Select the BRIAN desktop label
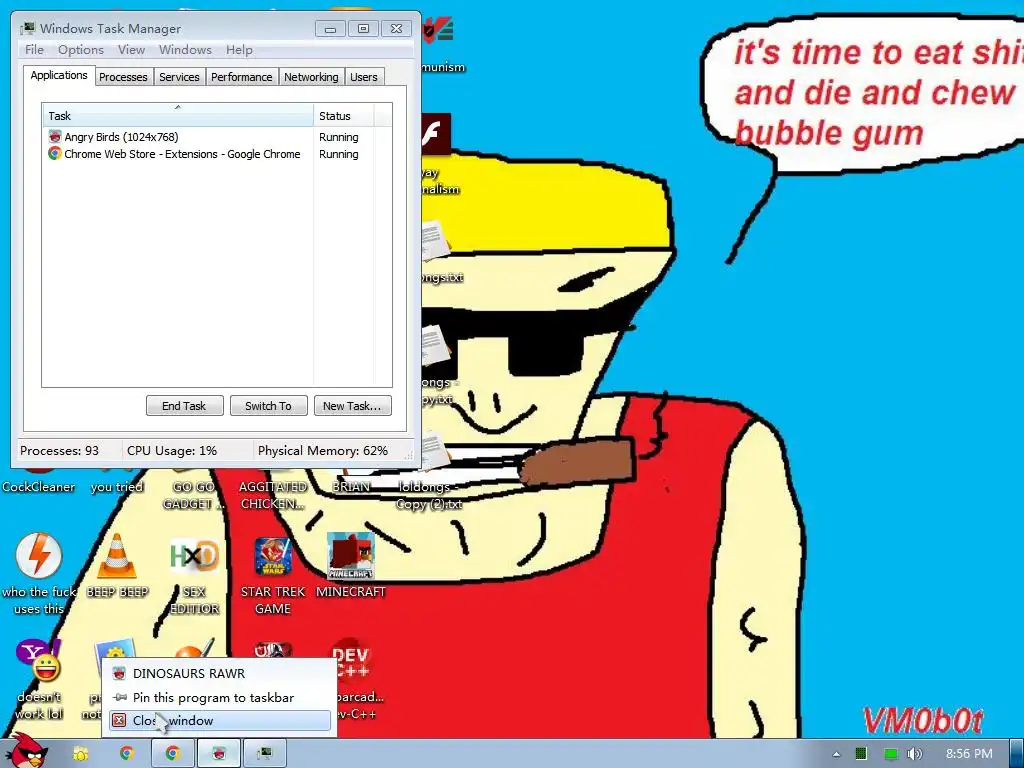Screen dimensions: 1024x768 click(351, 487)
